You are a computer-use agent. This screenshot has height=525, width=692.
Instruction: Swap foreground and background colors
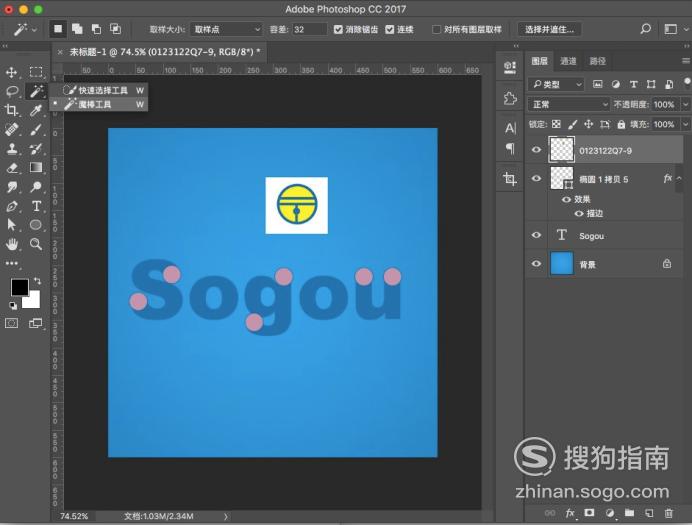pyautogui.click(x=37, y=281)
